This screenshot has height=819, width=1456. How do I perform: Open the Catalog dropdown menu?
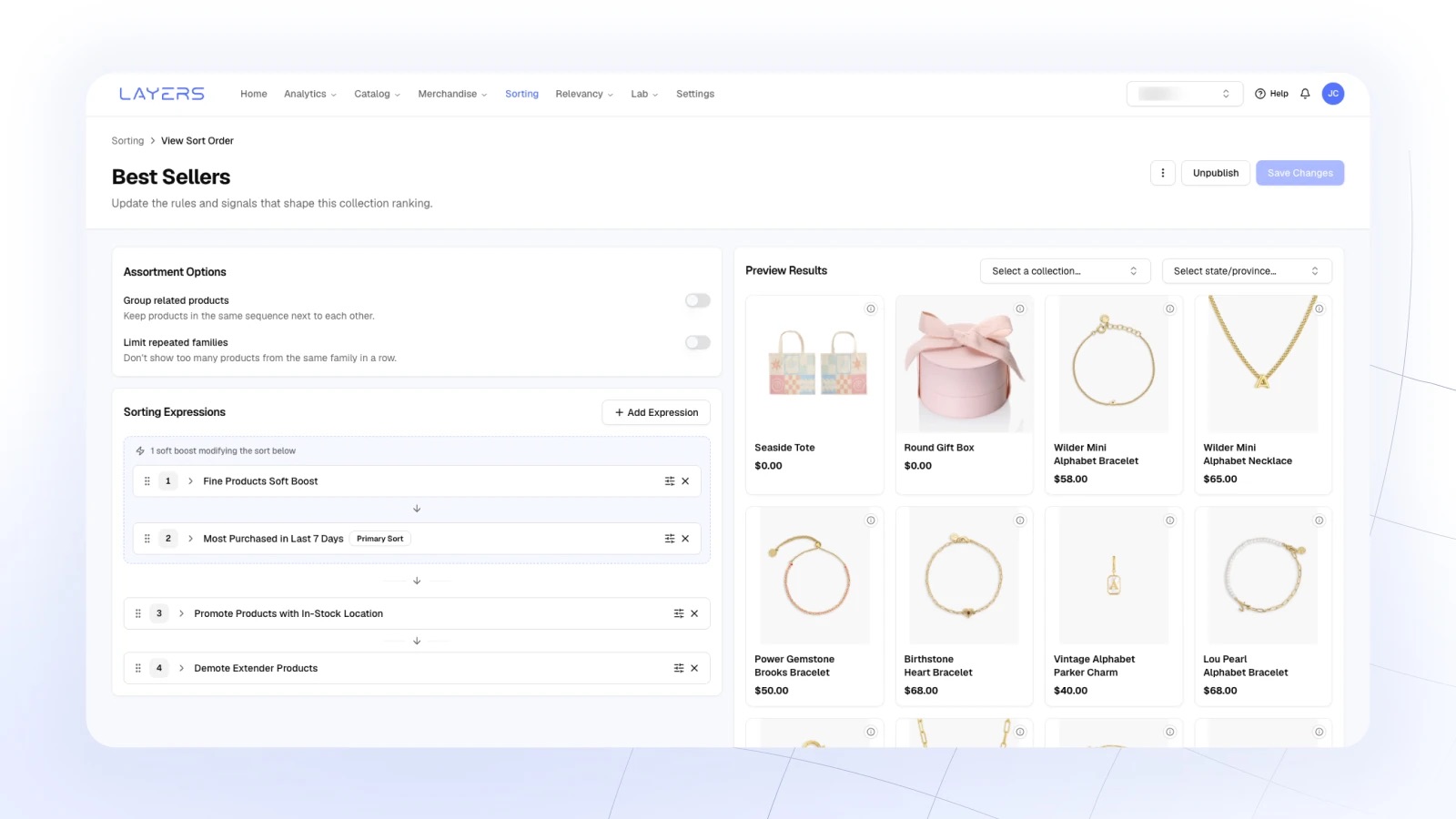click(378, 94)
